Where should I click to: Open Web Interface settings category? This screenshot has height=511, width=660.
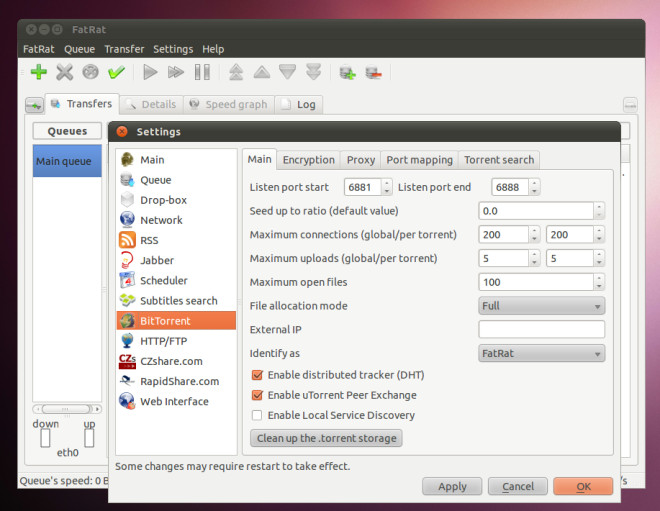coord(176,402)
